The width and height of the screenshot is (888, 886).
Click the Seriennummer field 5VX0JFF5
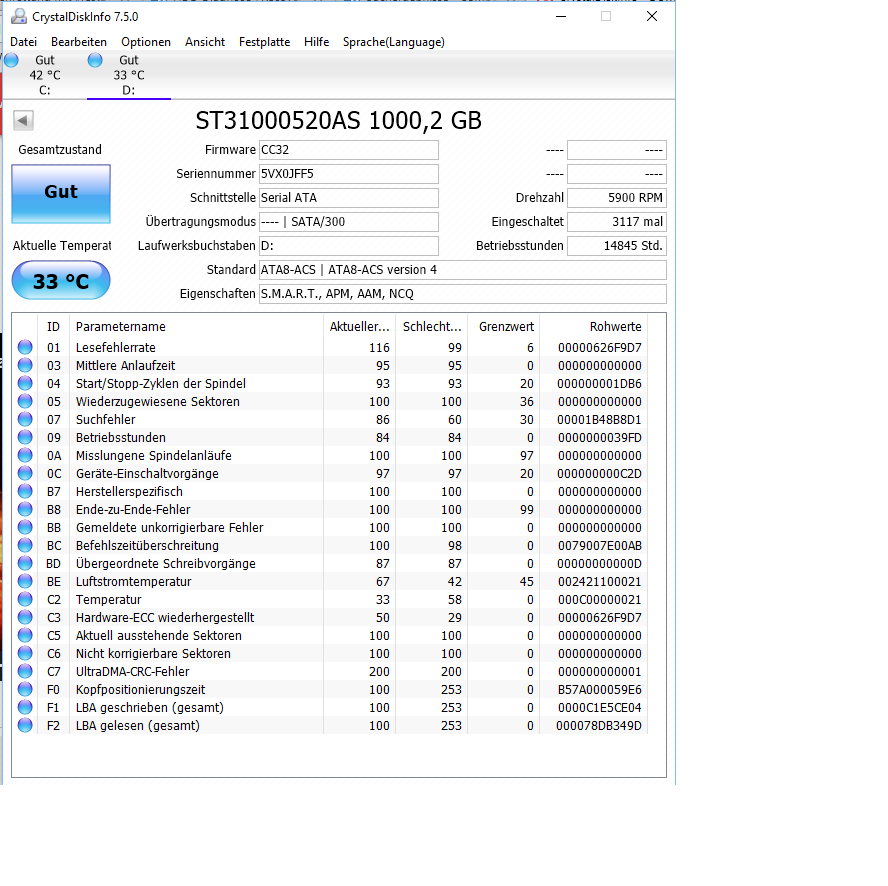(349, 174)
